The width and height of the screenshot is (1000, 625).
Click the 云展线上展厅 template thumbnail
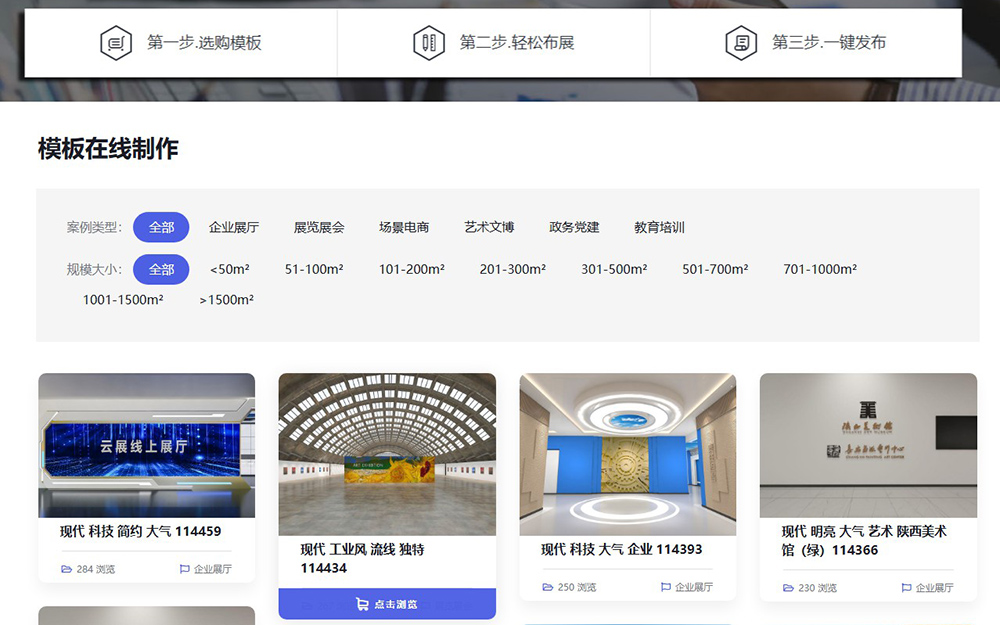146,445
